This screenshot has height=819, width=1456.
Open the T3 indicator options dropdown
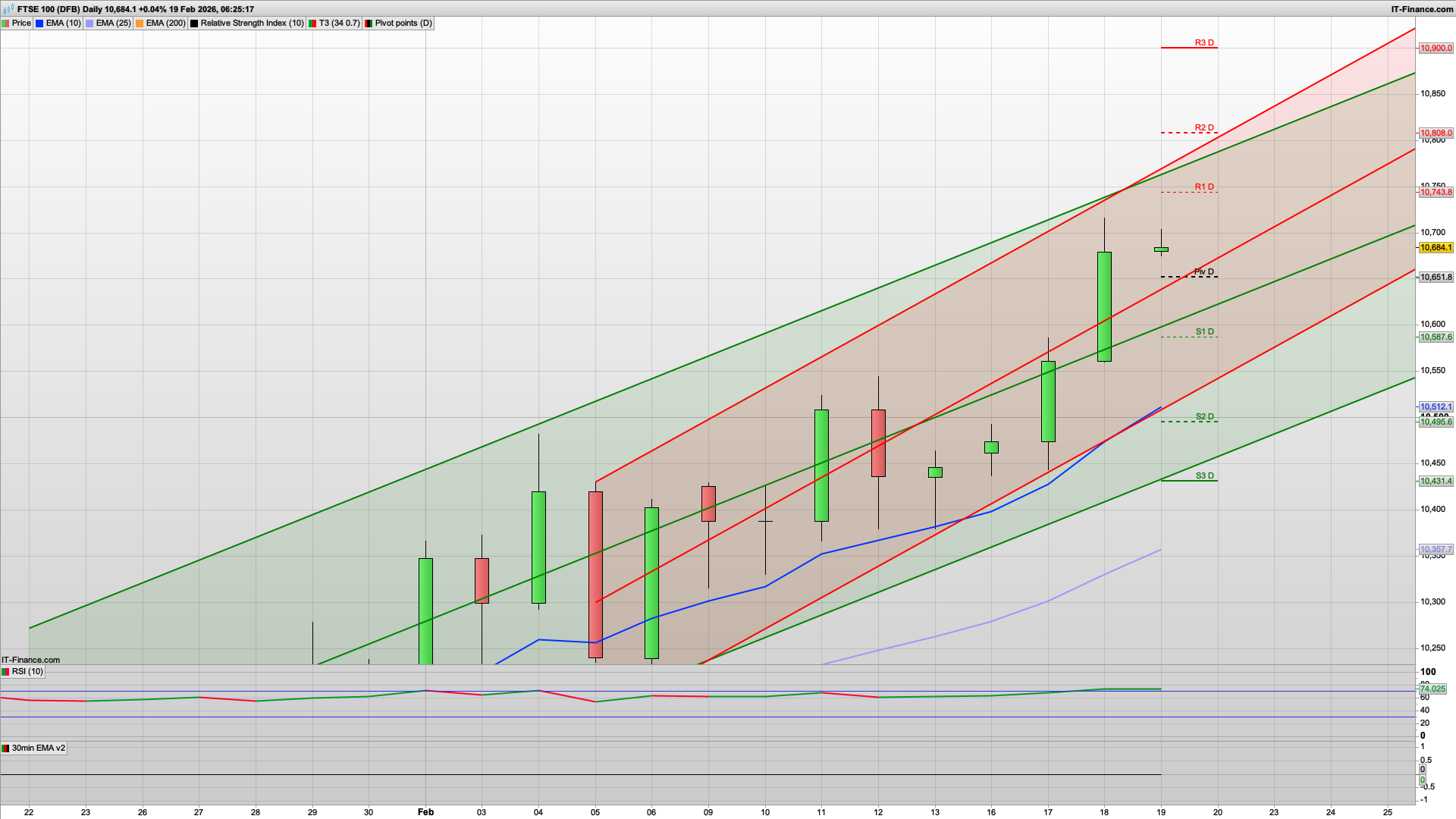coord(312,23)
